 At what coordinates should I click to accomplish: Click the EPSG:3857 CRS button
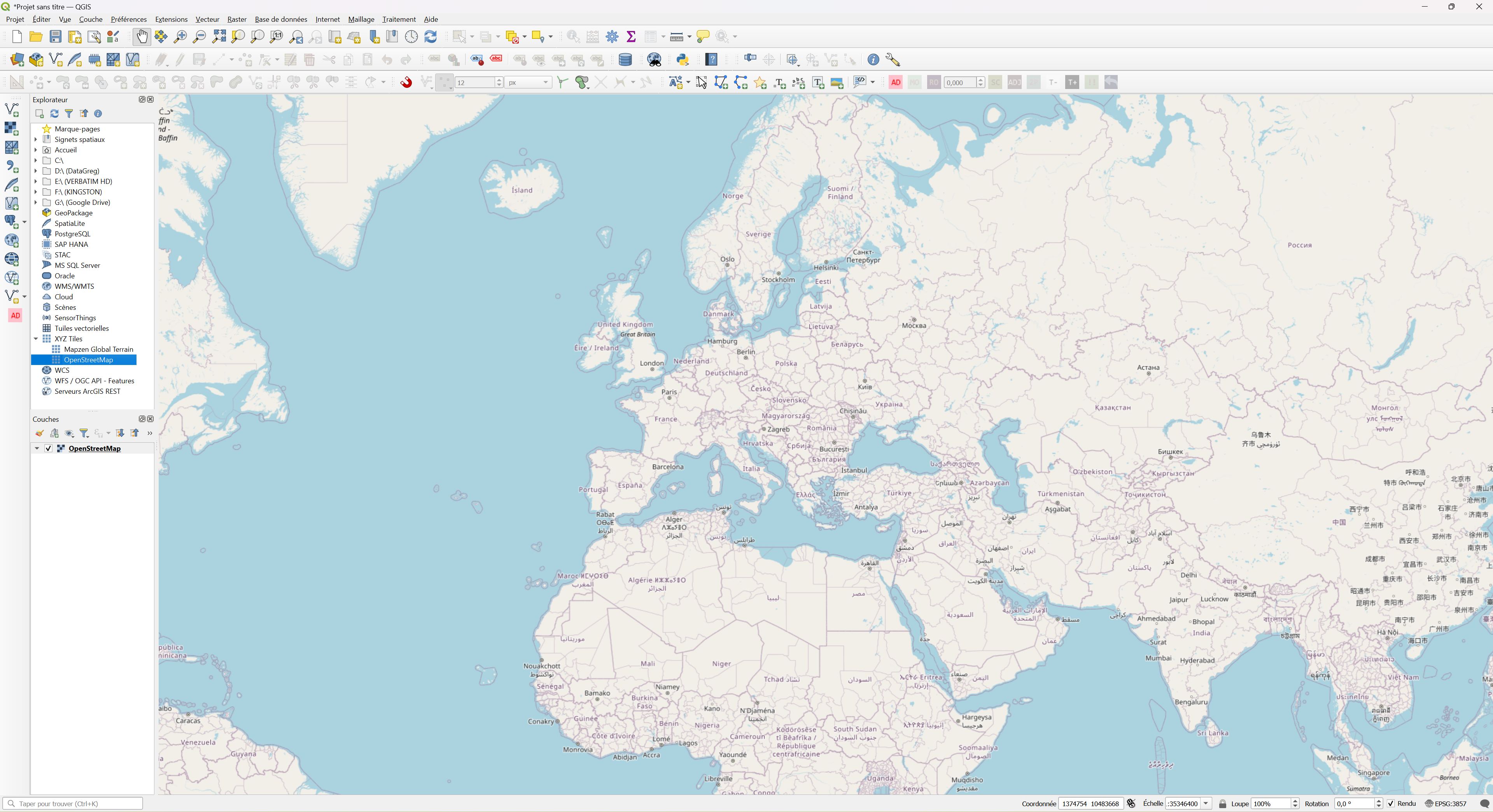tap(1446, 803)
